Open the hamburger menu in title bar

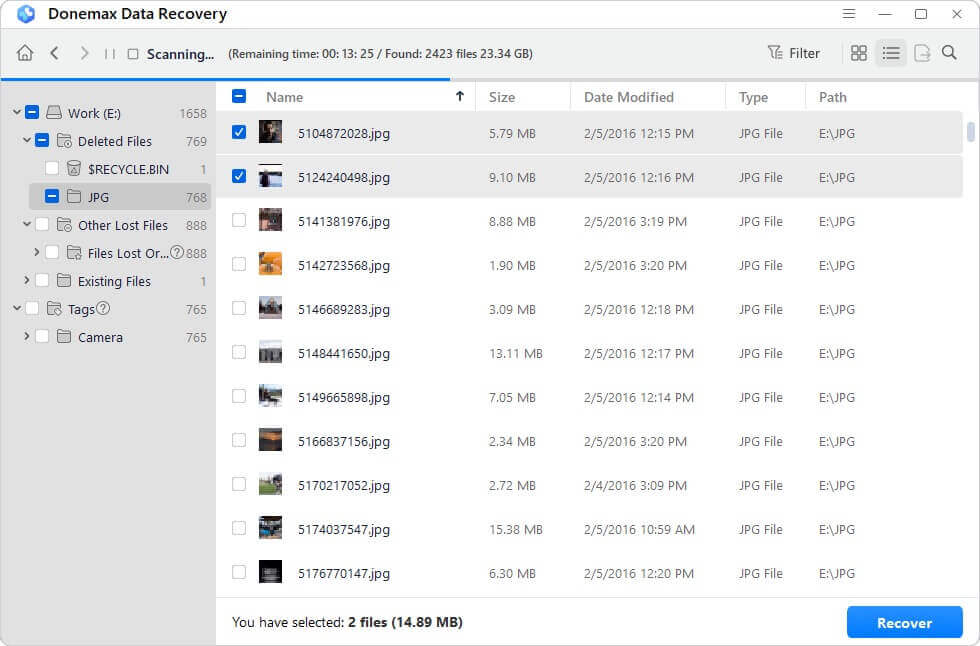pos(849,14)
